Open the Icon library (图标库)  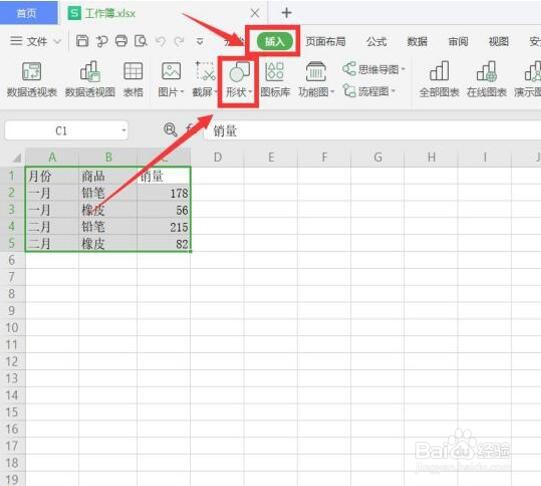275,79
